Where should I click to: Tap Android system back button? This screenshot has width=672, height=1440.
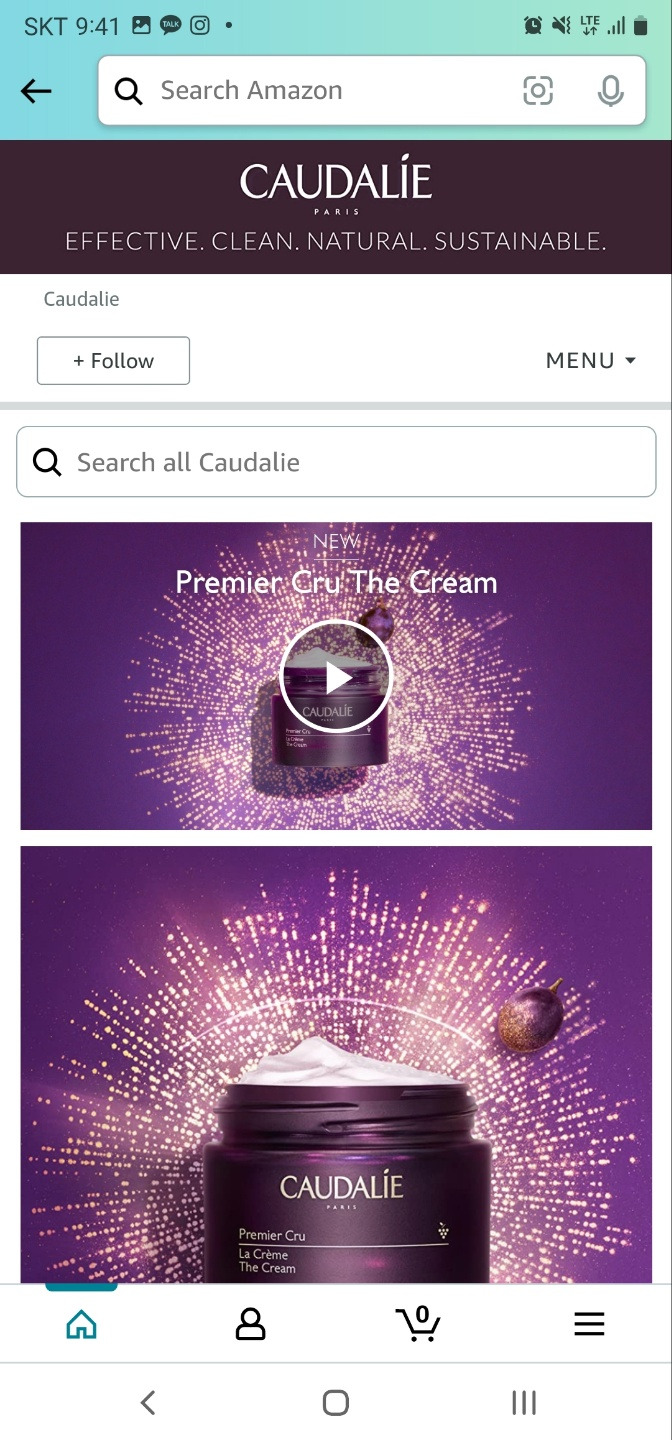(148, 1403)
